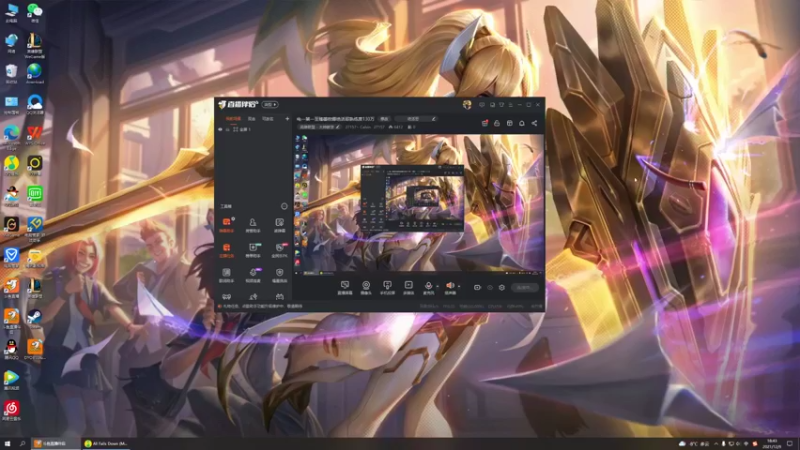Add a new scene with plus button
800x450 pixels.
[287, 118]
